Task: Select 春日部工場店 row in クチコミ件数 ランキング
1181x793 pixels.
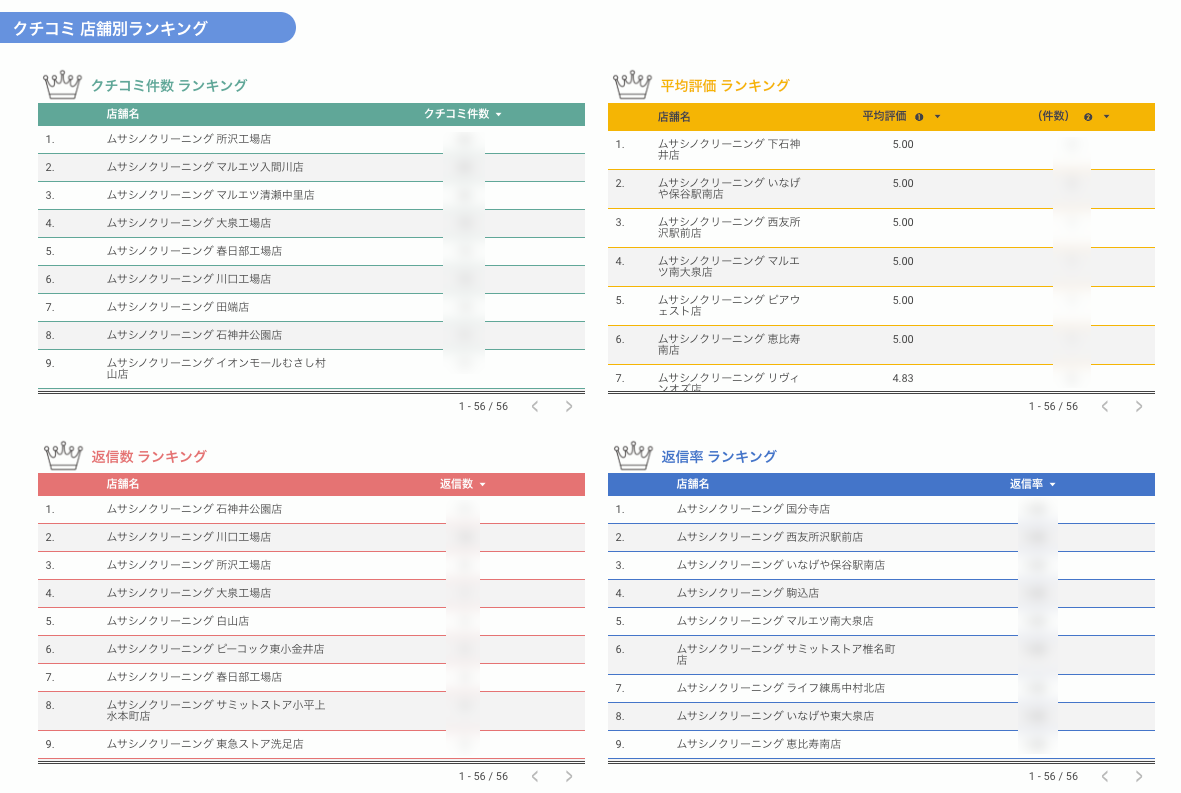Action: pos(311,251)
